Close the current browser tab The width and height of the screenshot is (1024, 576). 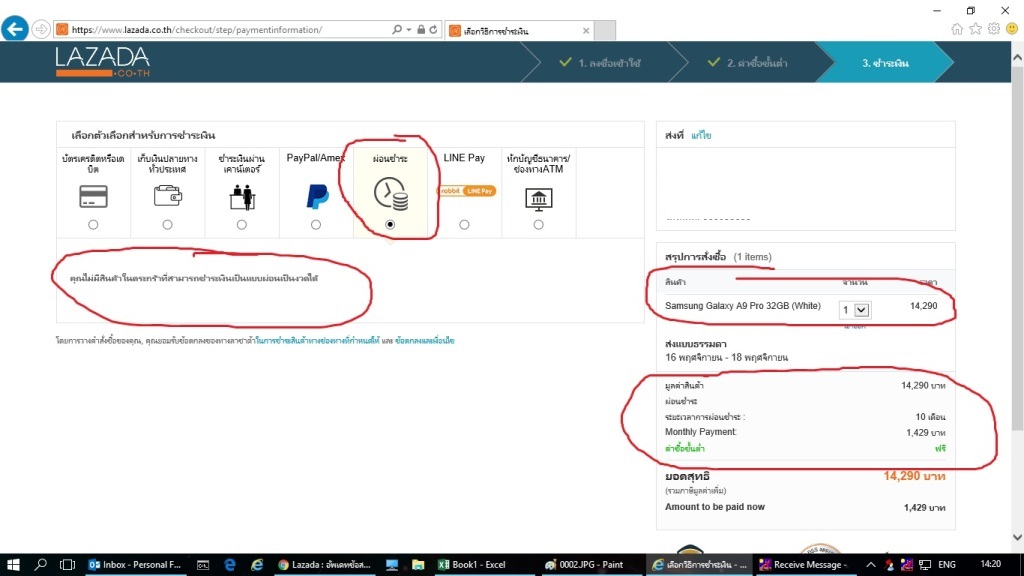(x=586, y=31)
